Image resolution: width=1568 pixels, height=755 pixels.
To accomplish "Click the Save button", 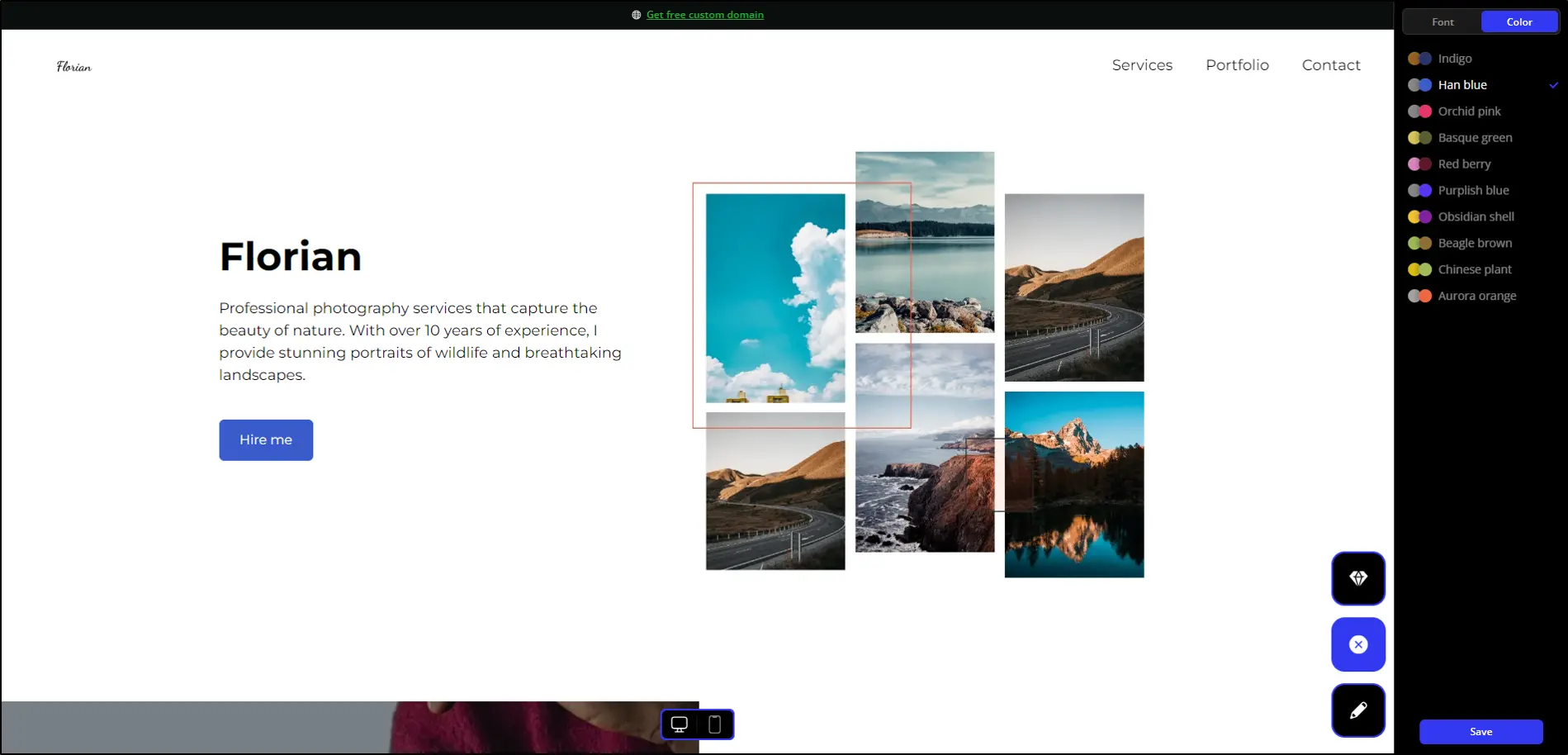I will [1480, 732].
